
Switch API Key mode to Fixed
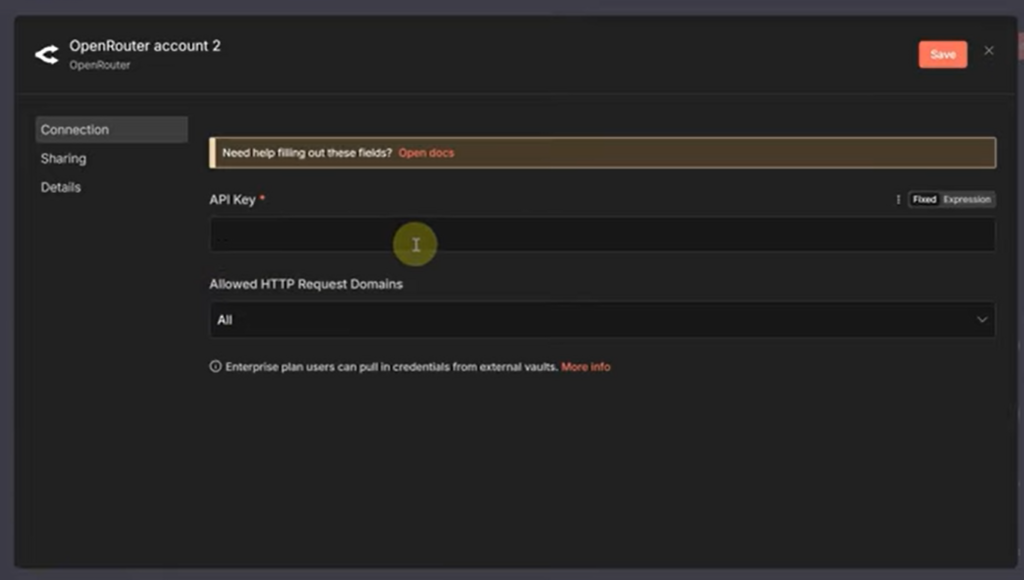[924, 200]
